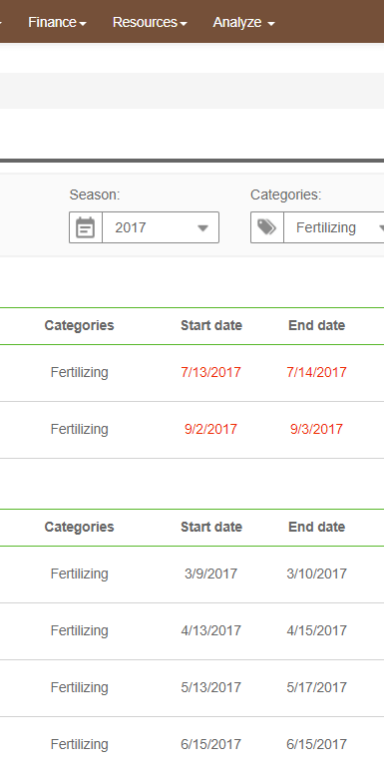Sort first table by Start date header
The height and width of the screenshot is (768, 384).
click(x=211, y=326)
